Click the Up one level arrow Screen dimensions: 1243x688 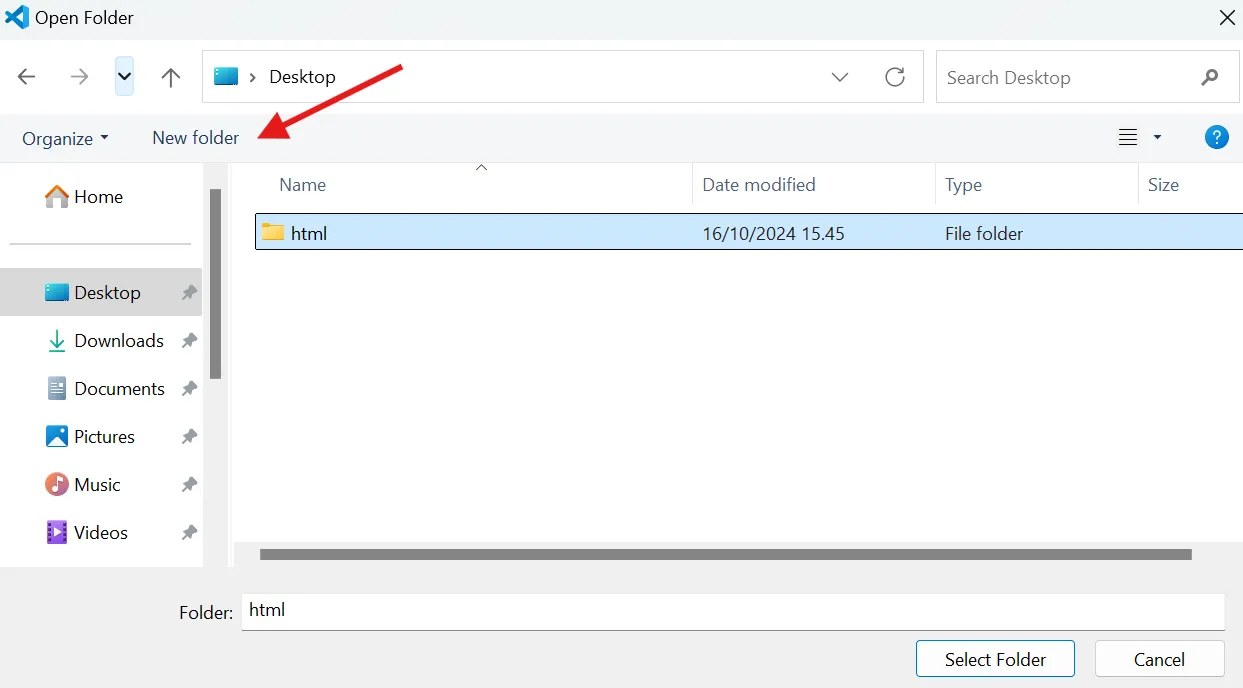[171, 77]
